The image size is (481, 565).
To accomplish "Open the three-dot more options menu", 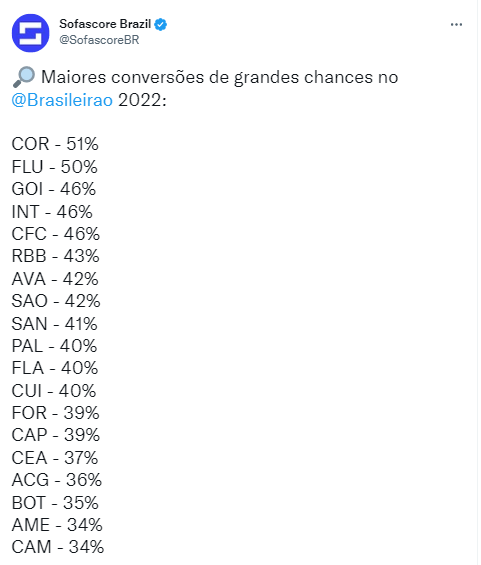I will point(456,25).
